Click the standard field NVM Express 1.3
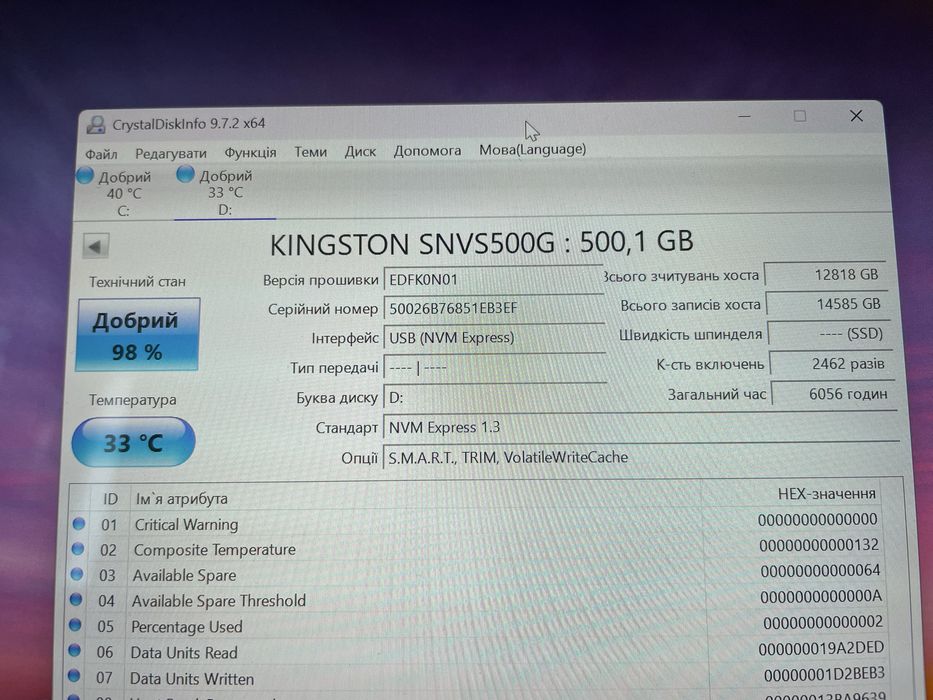The image size is (933, 700). pyautogui.click(x=640, y=427)
